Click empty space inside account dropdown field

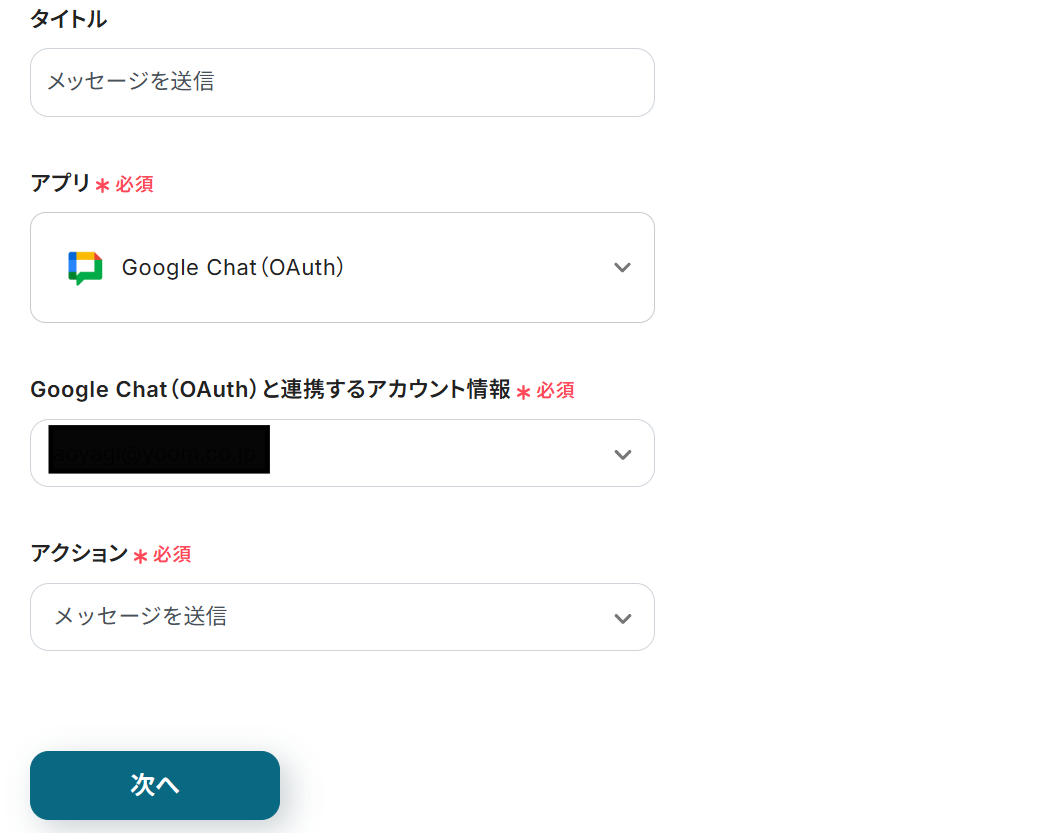[440, 454]
